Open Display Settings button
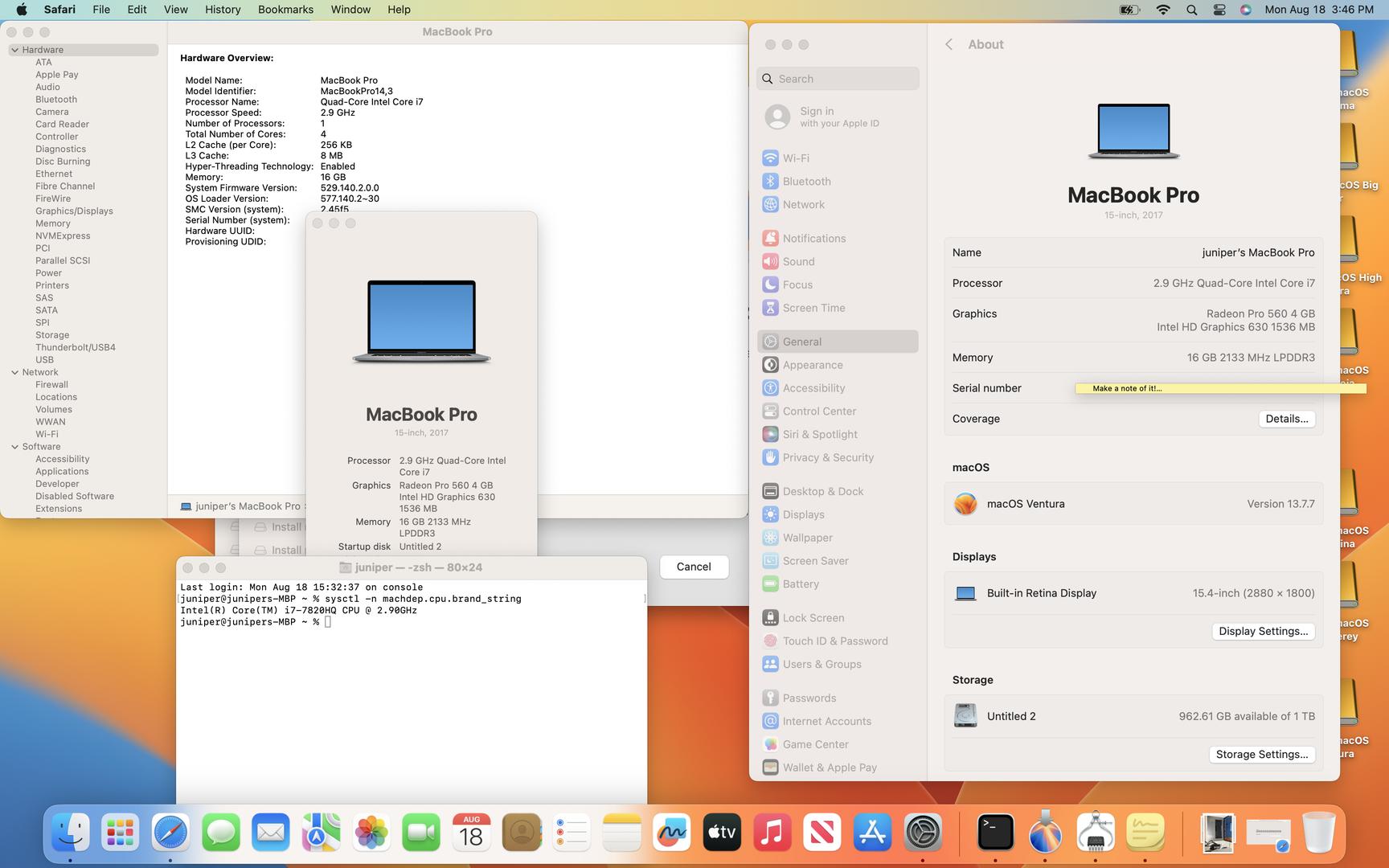1389x868 pixels. point(1263,631)
